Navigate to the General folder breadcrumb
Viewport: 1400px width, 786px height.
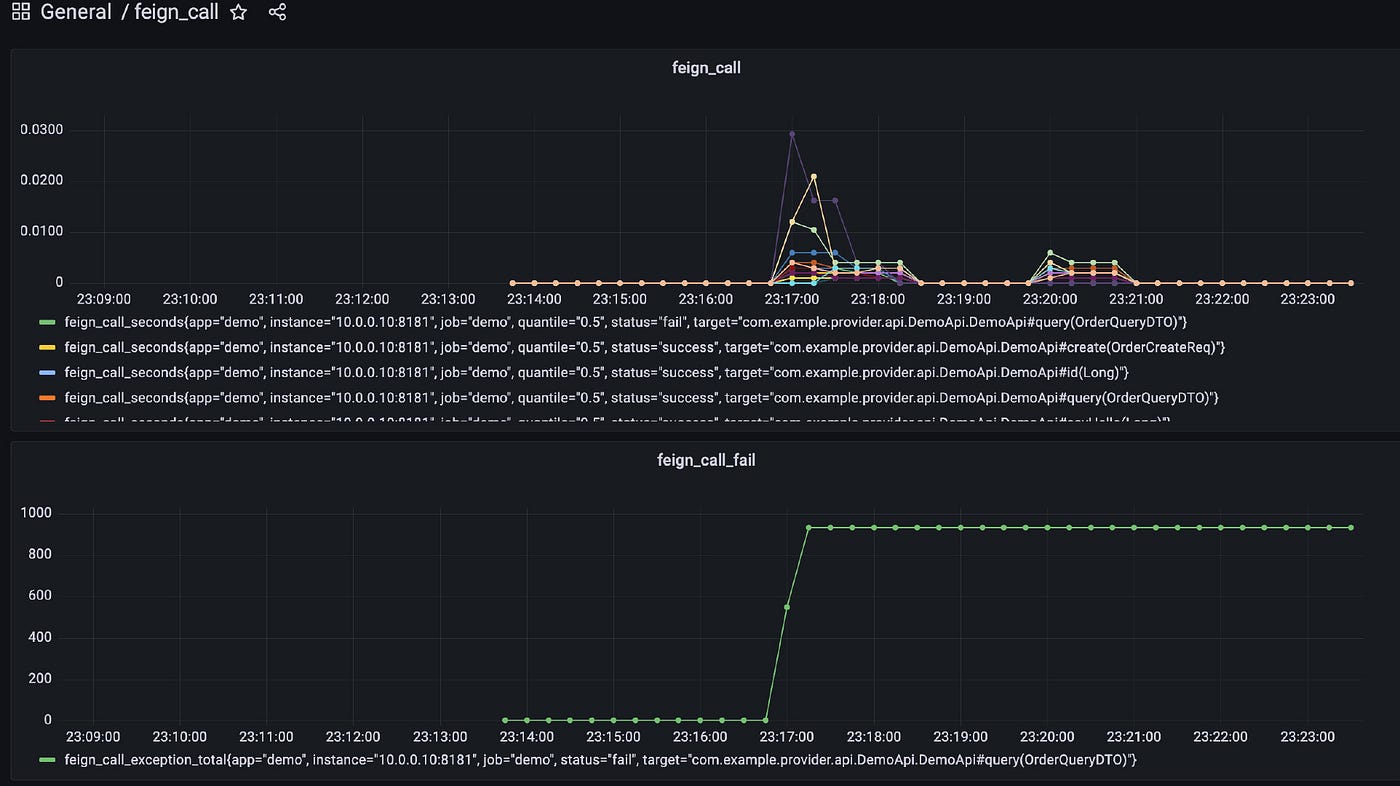pyautogui.click(x=76, y=12)
